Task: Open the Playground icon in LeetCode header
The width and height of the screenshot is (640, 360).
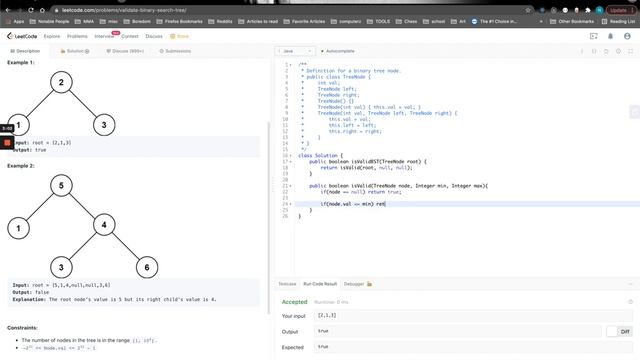Action: coord(594,36)
